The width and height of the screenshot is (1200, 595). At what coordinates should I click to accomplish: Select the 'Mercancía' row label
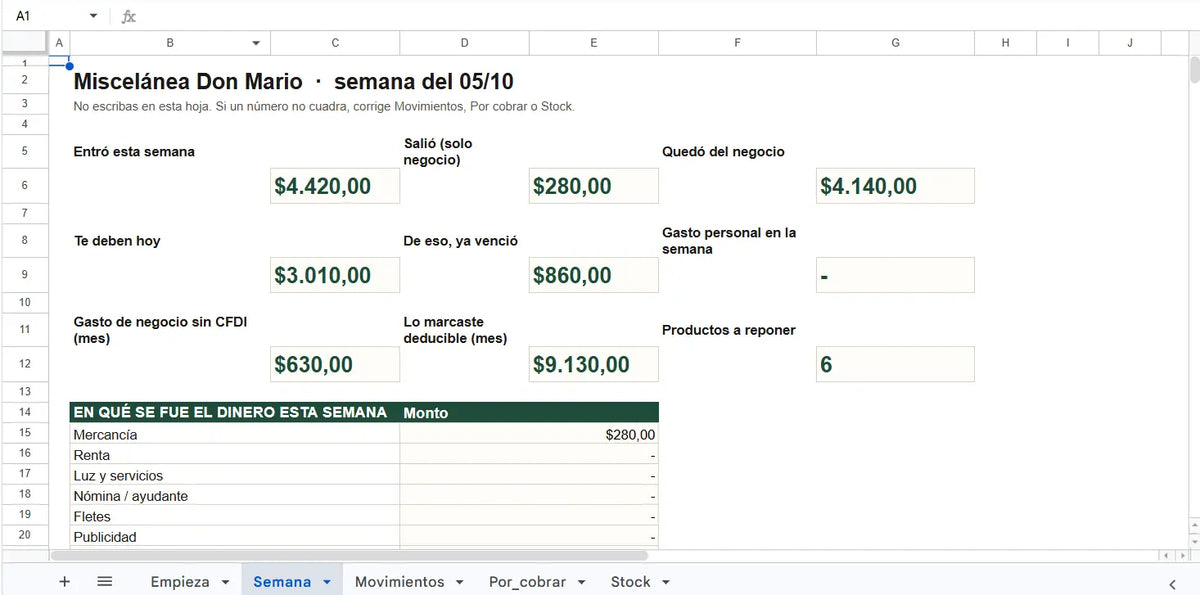coord(105,435)
